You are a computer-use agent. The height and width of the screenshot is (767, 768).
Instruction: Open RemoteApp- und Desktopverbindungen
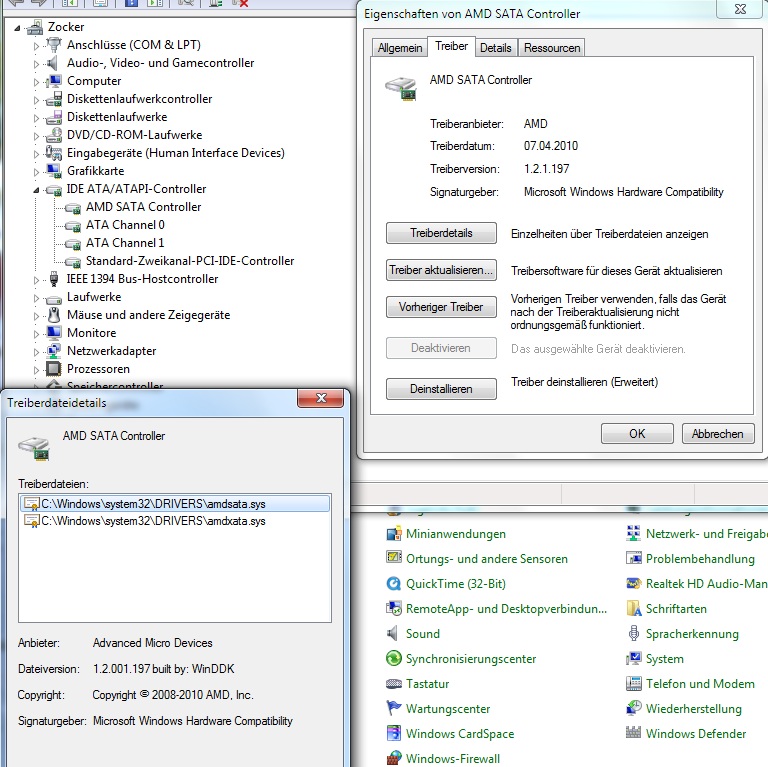pyautogui.click(x=506, y=609)
